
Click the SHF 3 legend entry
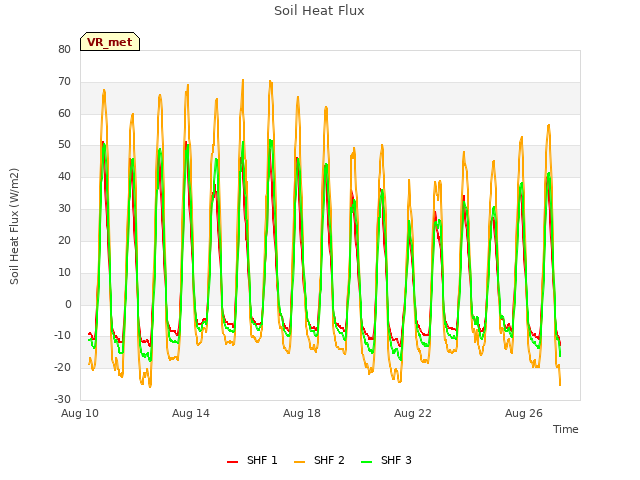point(386,460)
